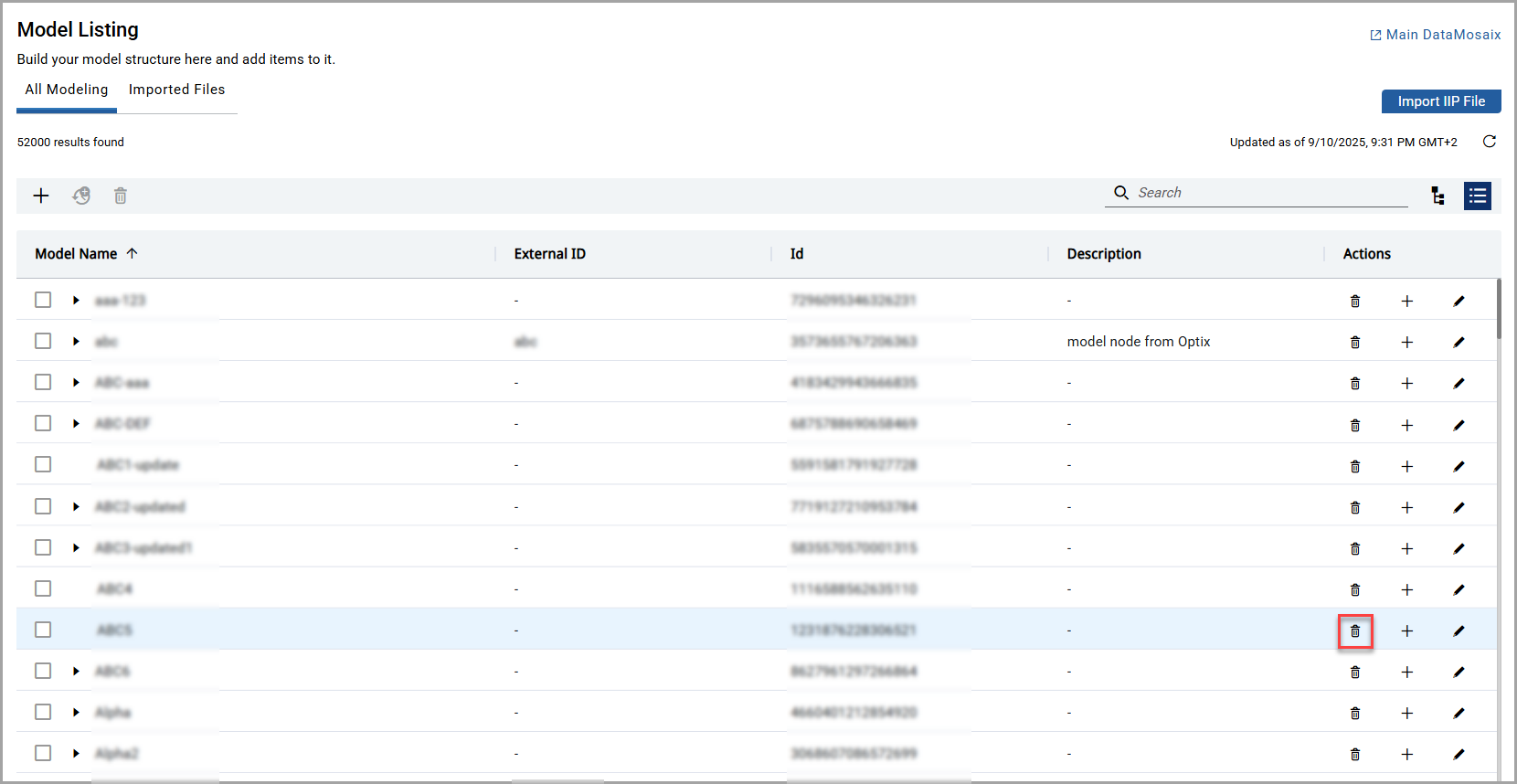The width and height of the screenshot is (1517, 784).
Task: Select the ABC4 row checkbox
Action: tap(43, 588)
